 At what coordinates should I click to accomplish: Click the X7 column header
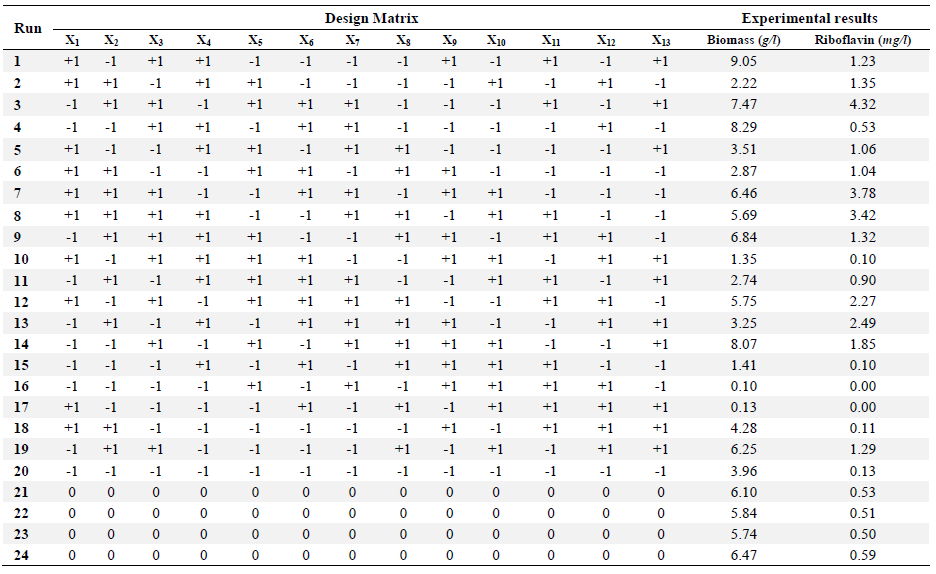coord(352,41)
